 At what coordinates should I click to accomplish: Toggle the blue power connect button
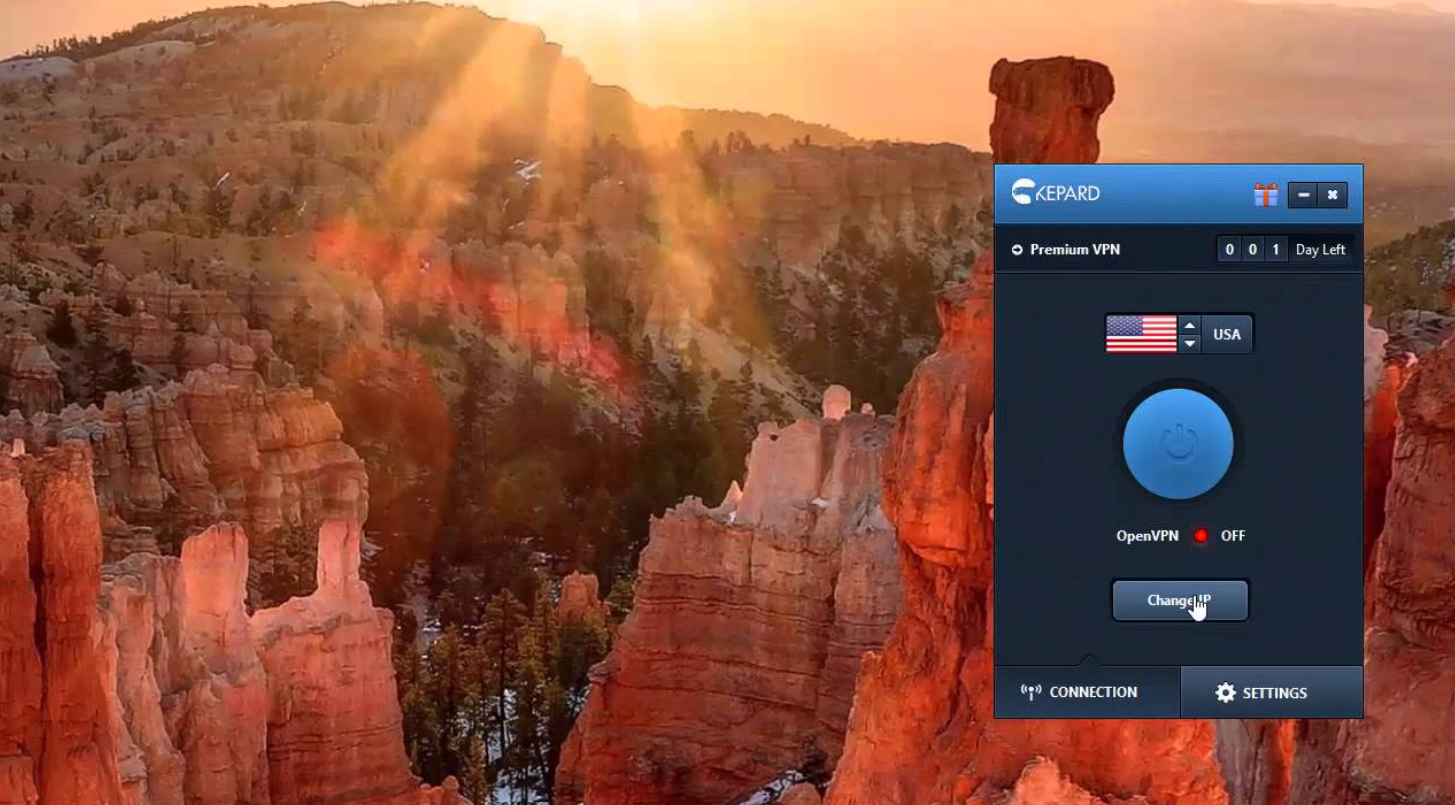(1178, 444)
